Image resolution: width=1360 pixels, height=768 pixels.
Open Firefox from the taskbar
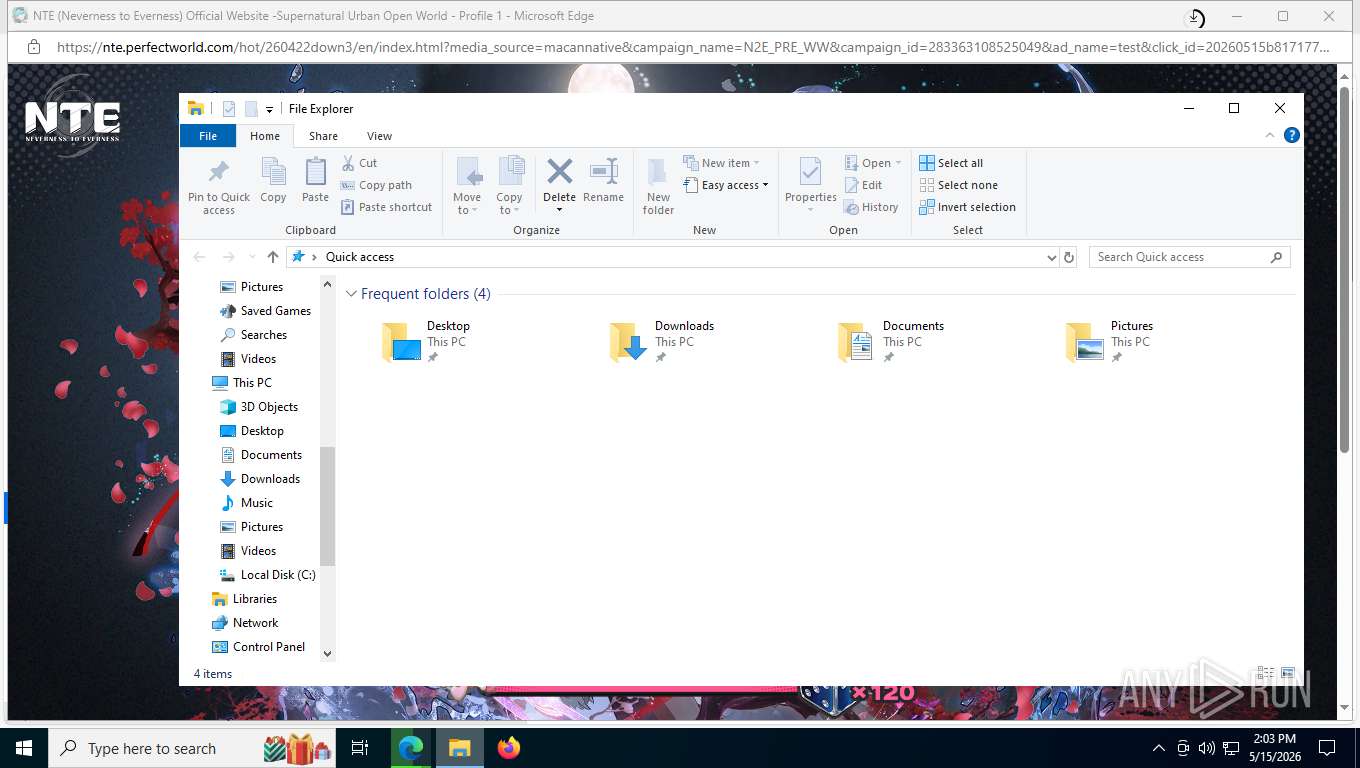pos(509,748)
